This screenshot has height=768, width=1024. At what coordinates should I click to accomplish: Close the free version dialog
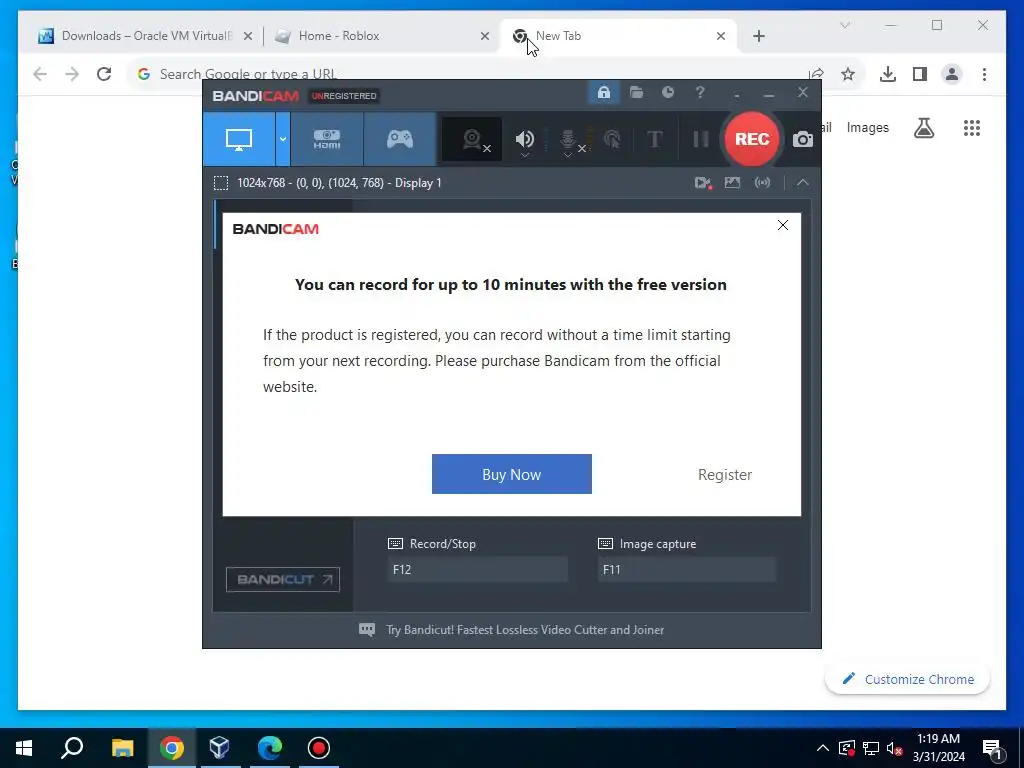tap(783, 225)
